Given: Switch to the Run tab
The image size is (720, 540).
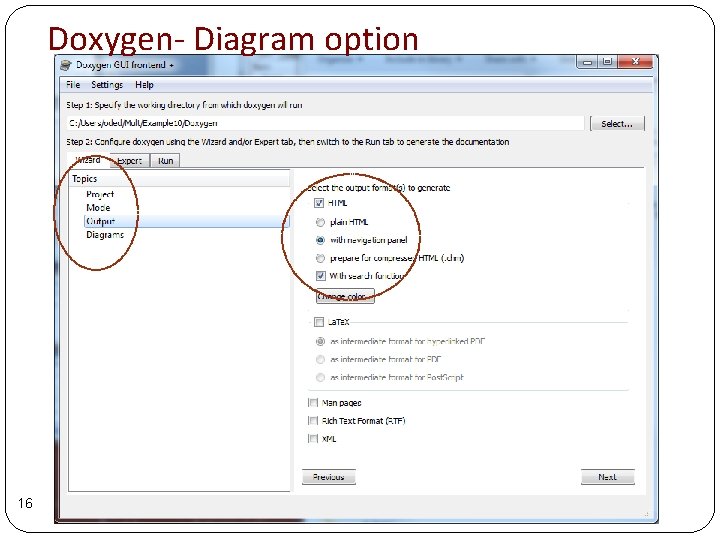Looking at the screenshot, I should pyautogui.click(x=165, y=161).
